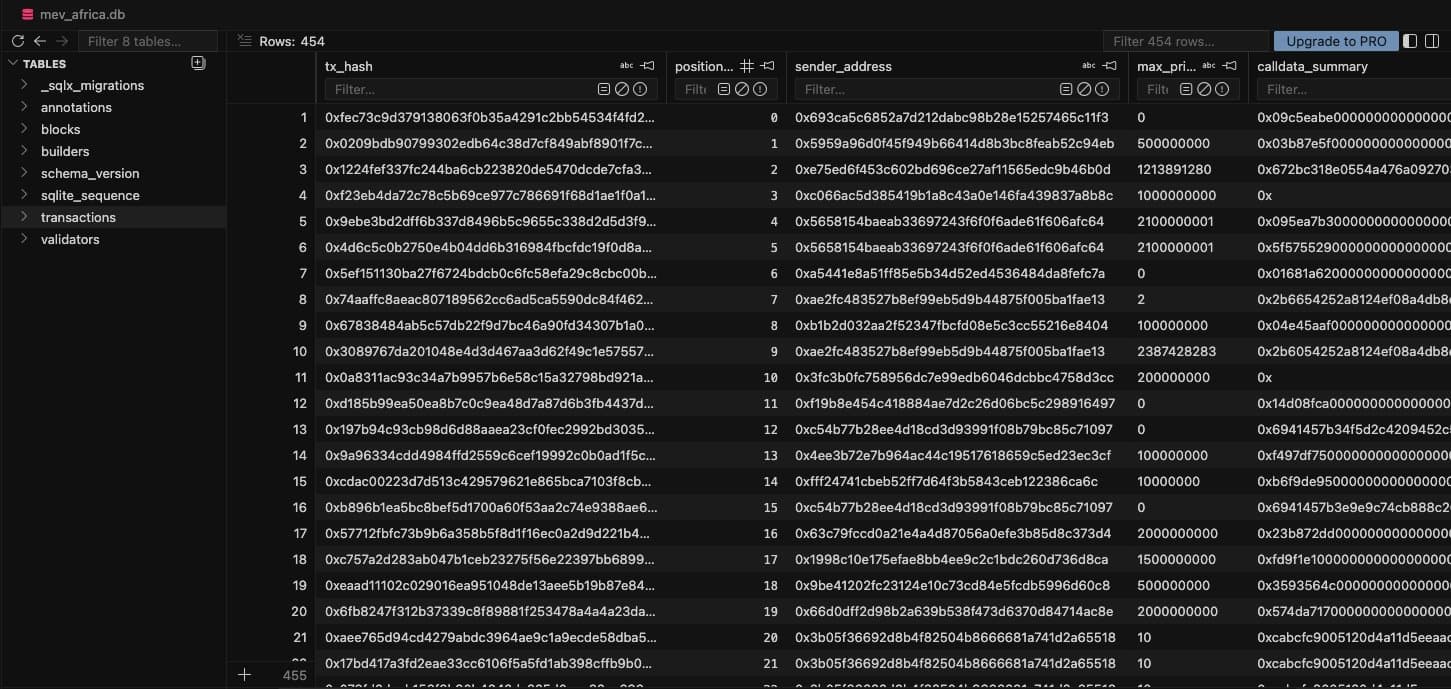
Task: Click the abc type icon on sender_address
Action: click(x=1089, y=66)
